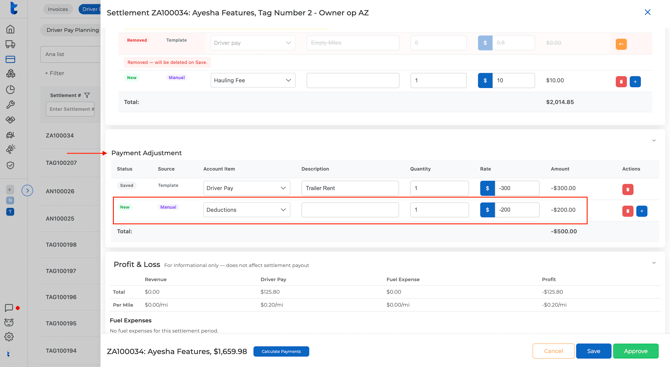Select settlement TAG100195 in the list

click(61, 323)
